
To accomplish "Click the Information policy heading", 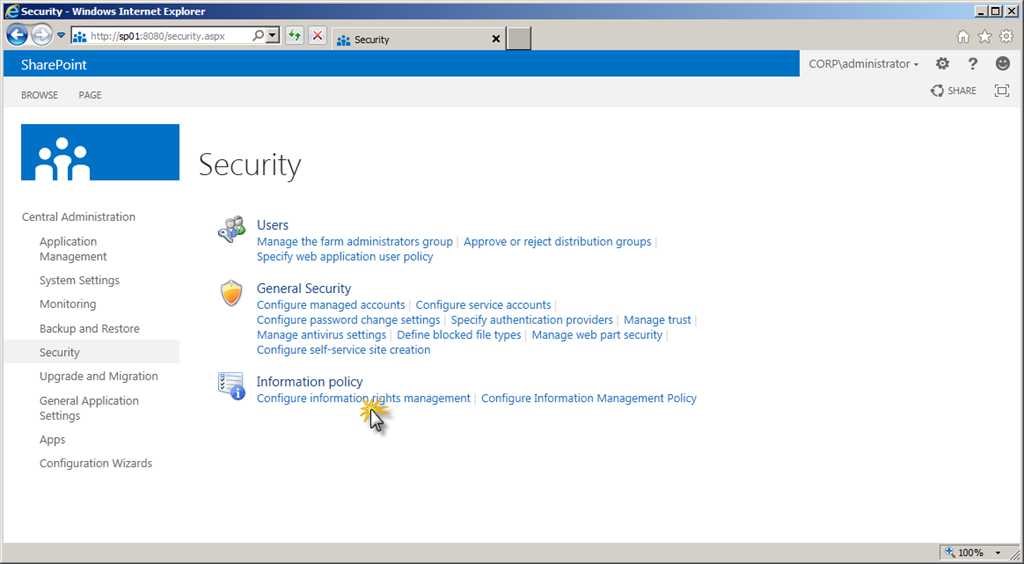I will tap(310, 382).
